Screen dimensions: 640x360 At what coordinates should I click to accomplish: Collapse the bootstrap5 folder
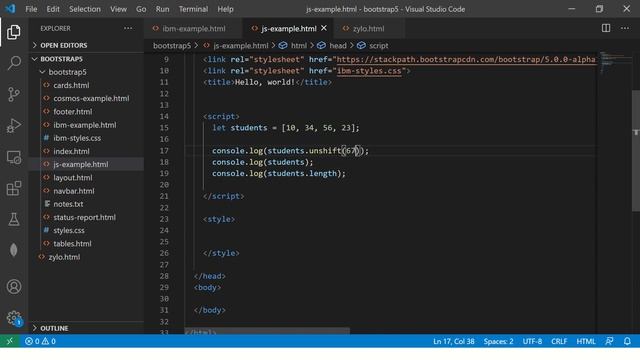click(x=67, y=72)
